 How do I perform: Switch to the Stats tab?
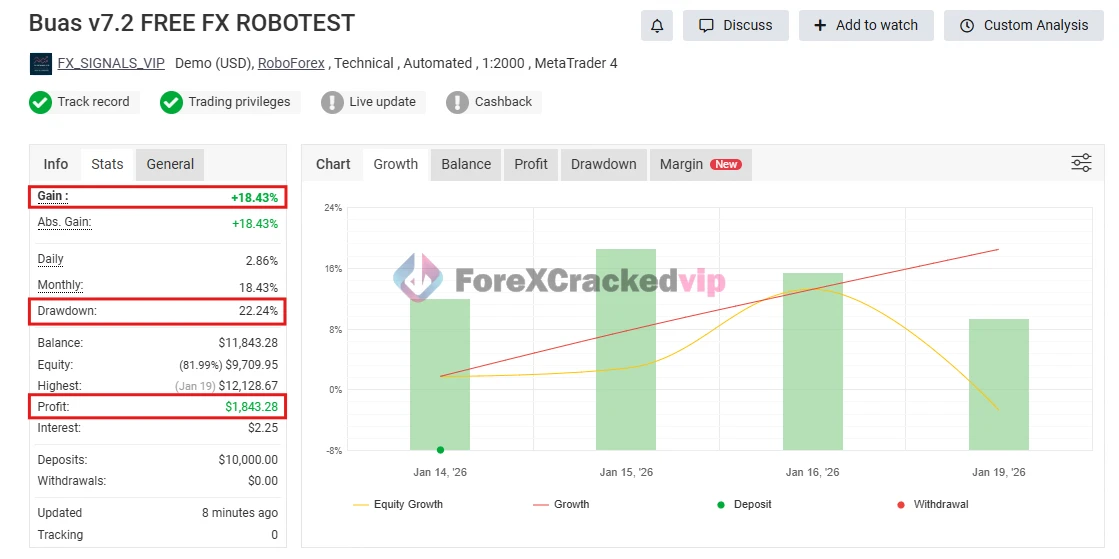107,164
